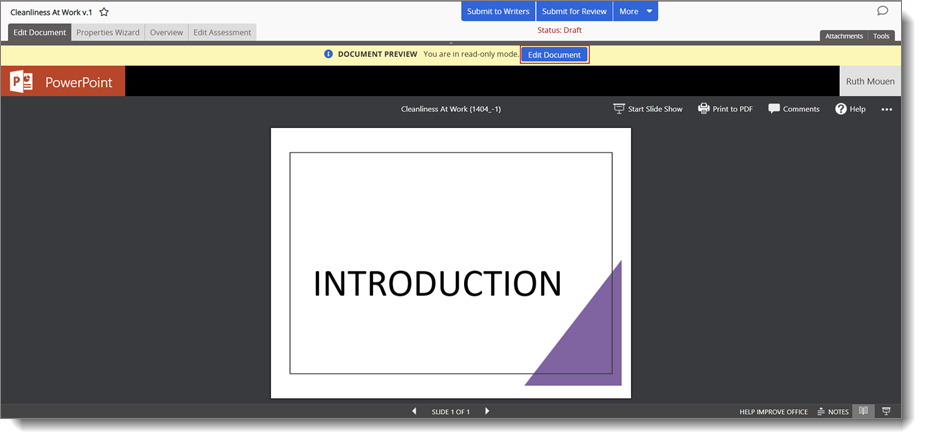Switch to the Properties Wizard tab
Image resolution: width=925 pixels, height=442 pixels.
108,33
